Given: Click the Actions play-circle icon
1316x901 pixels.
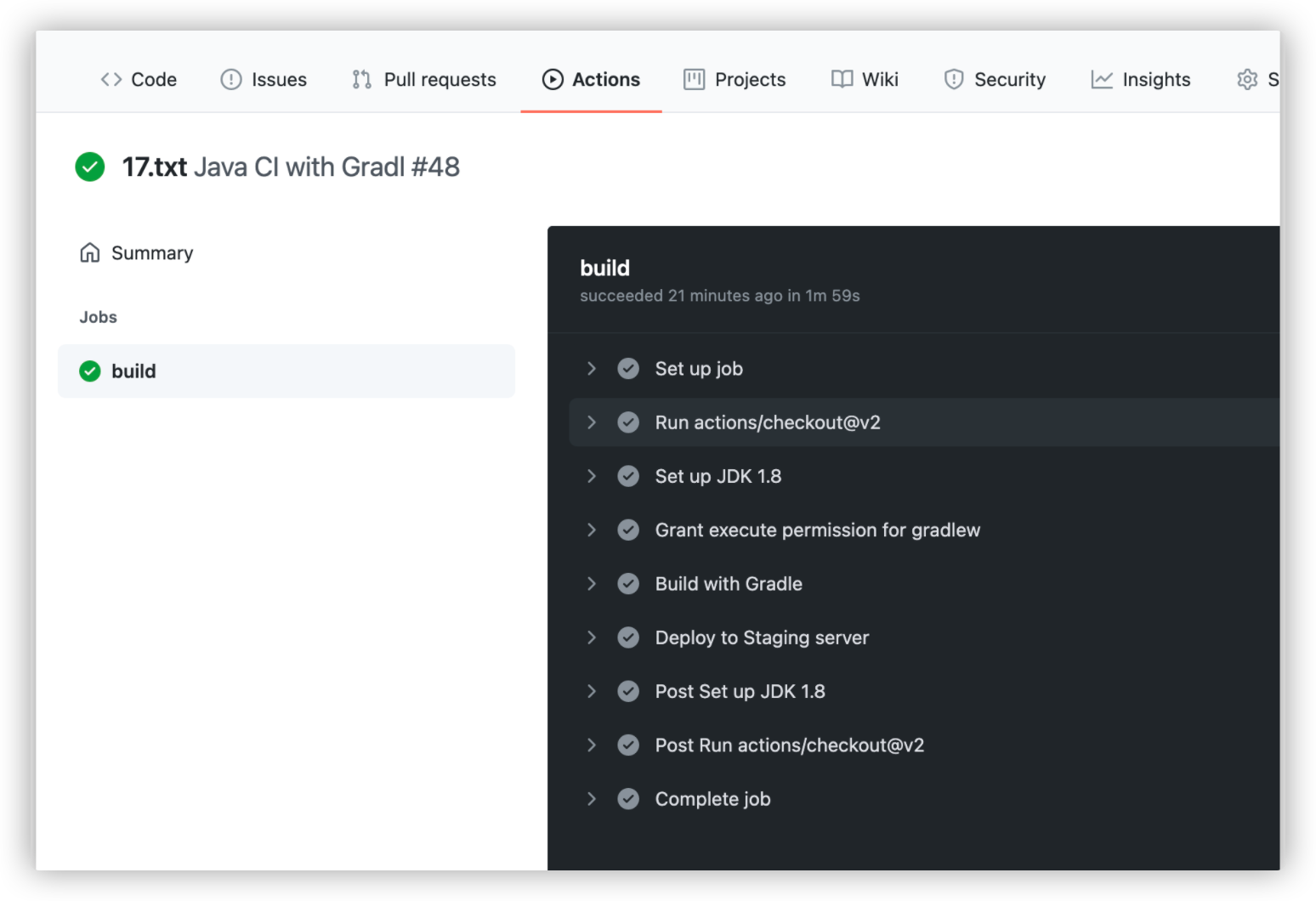Looking at the screenshot, I should click(x=553, y=79).
